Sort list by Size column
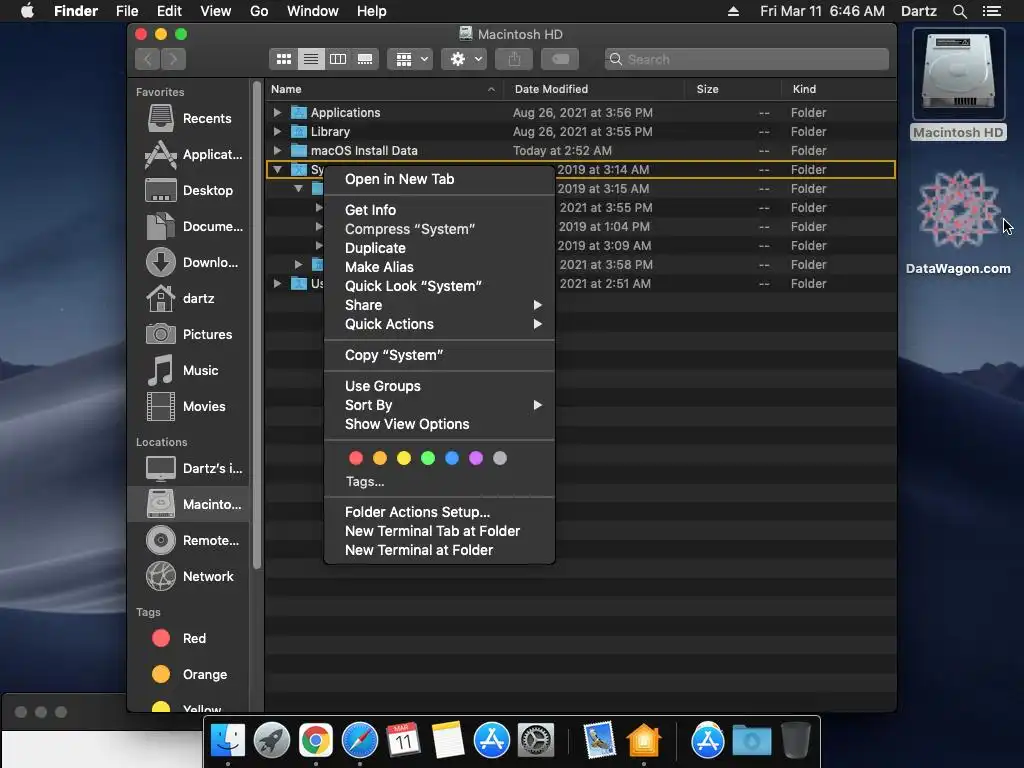 [x=733, y=89]
